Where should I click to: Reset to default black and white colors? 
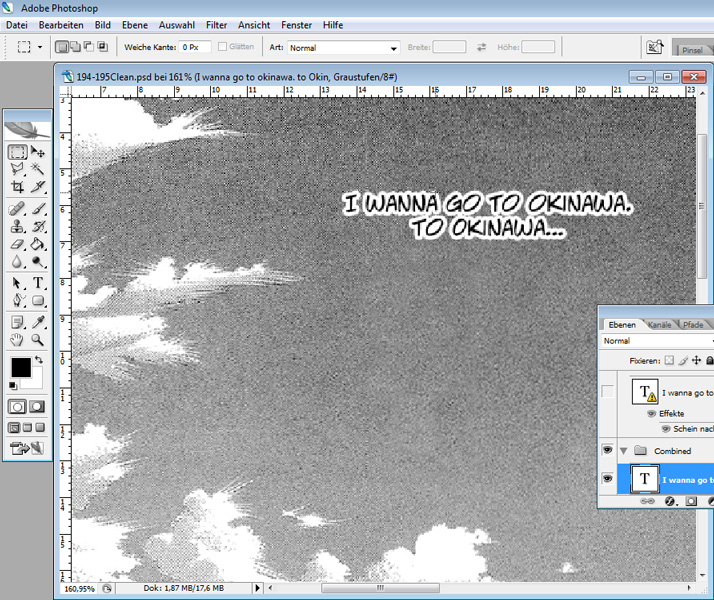[13, 386]
